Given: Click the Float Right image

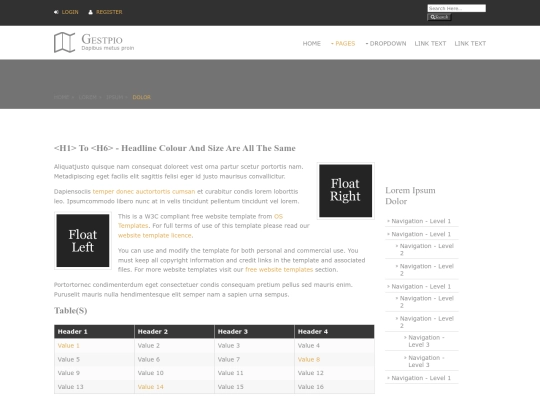Looking at the screenshot, I should pyautogui.click(x=345, y=191).
